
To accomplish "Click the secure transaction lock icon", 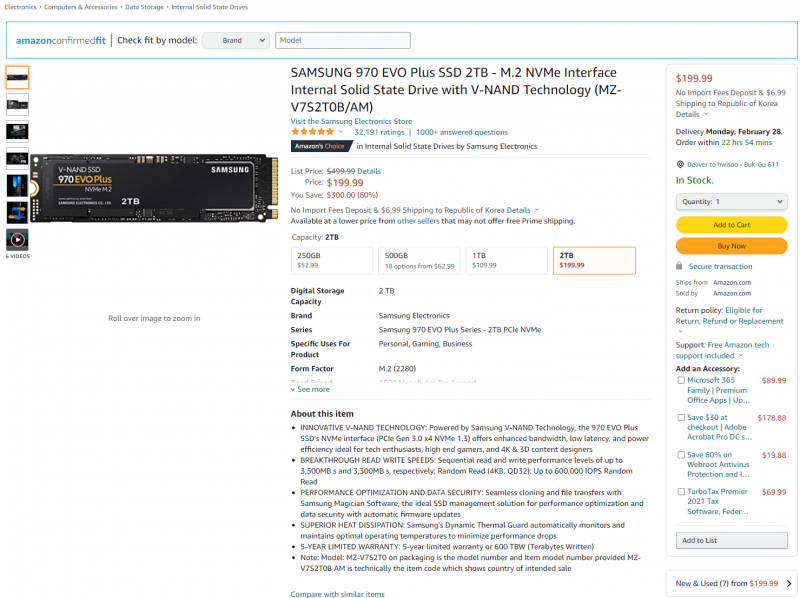I will coord(679,266).
